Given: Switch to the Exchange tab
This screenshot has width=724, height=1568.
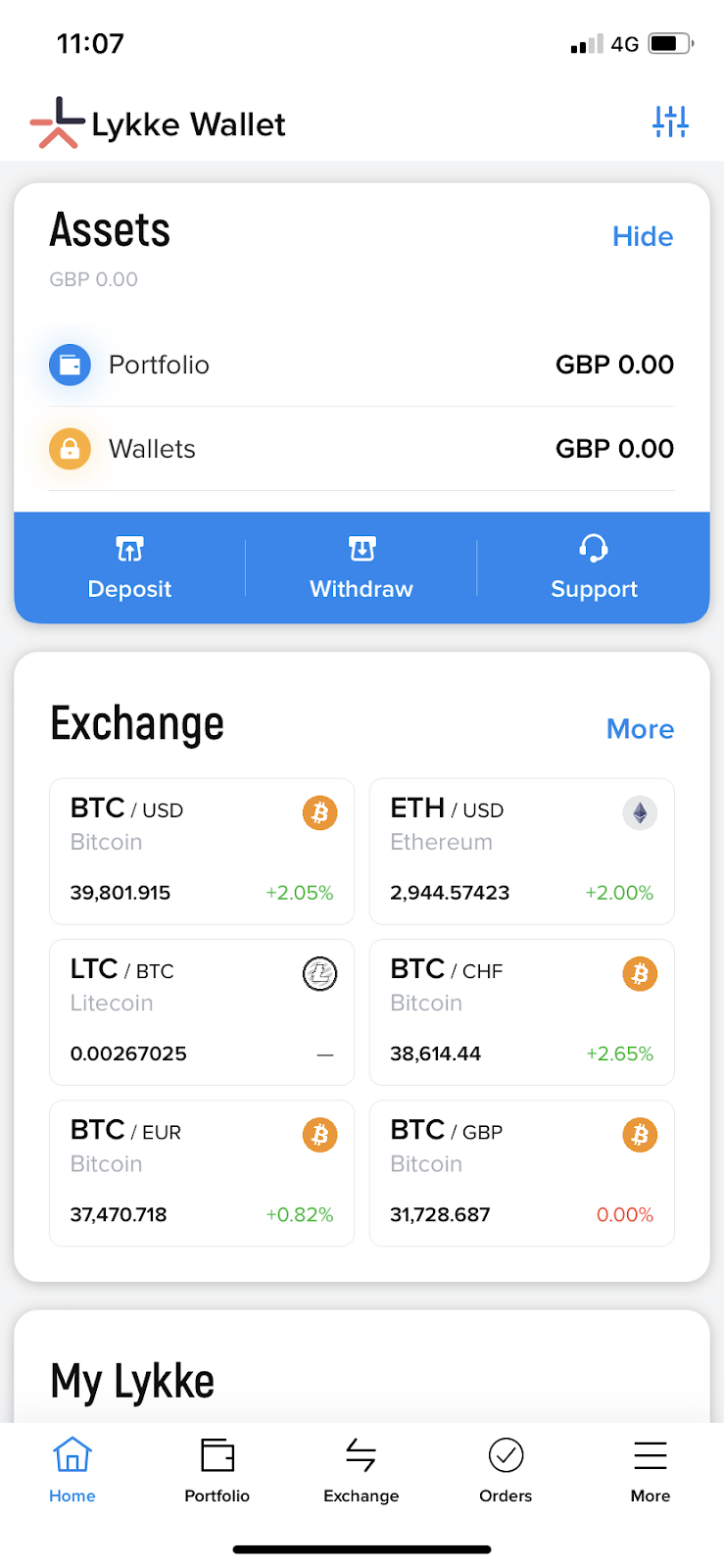Looking at the screenshot, I should pyautogui.click(x=362, y=1469).
